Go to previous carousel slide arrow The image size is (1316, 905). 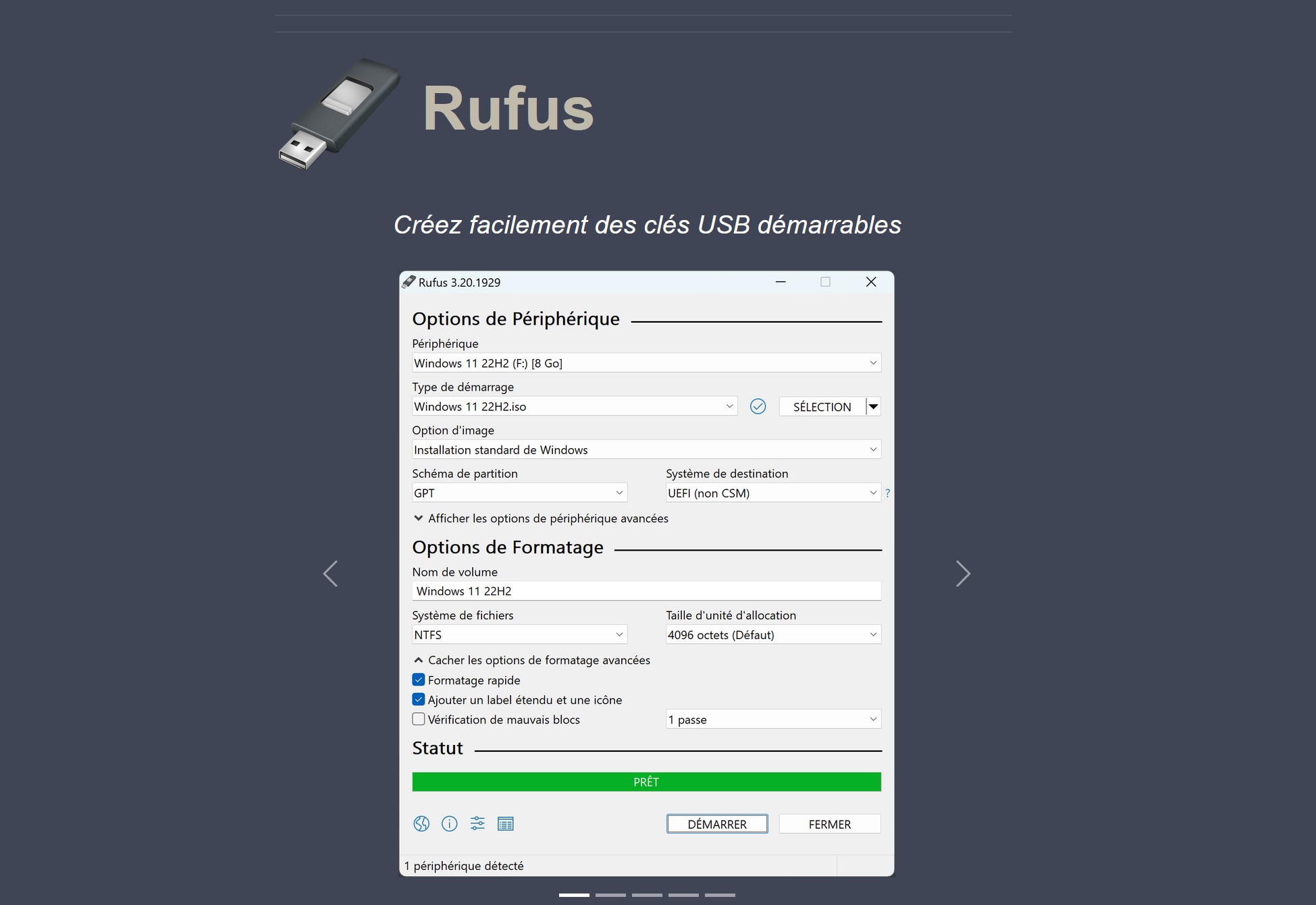click(x=330, y=574)
